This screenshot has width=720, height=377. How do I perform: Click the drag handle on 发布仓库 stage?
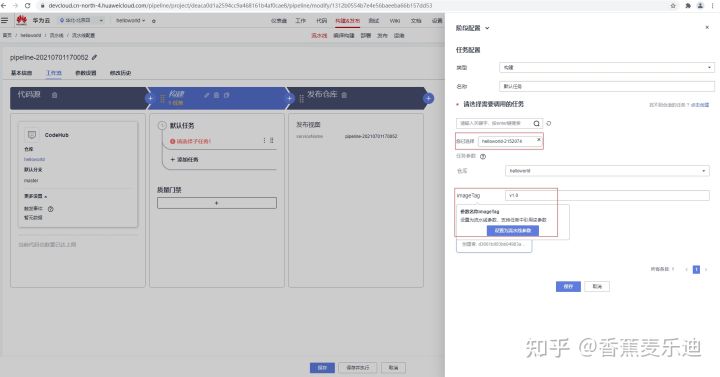[301, 98]
